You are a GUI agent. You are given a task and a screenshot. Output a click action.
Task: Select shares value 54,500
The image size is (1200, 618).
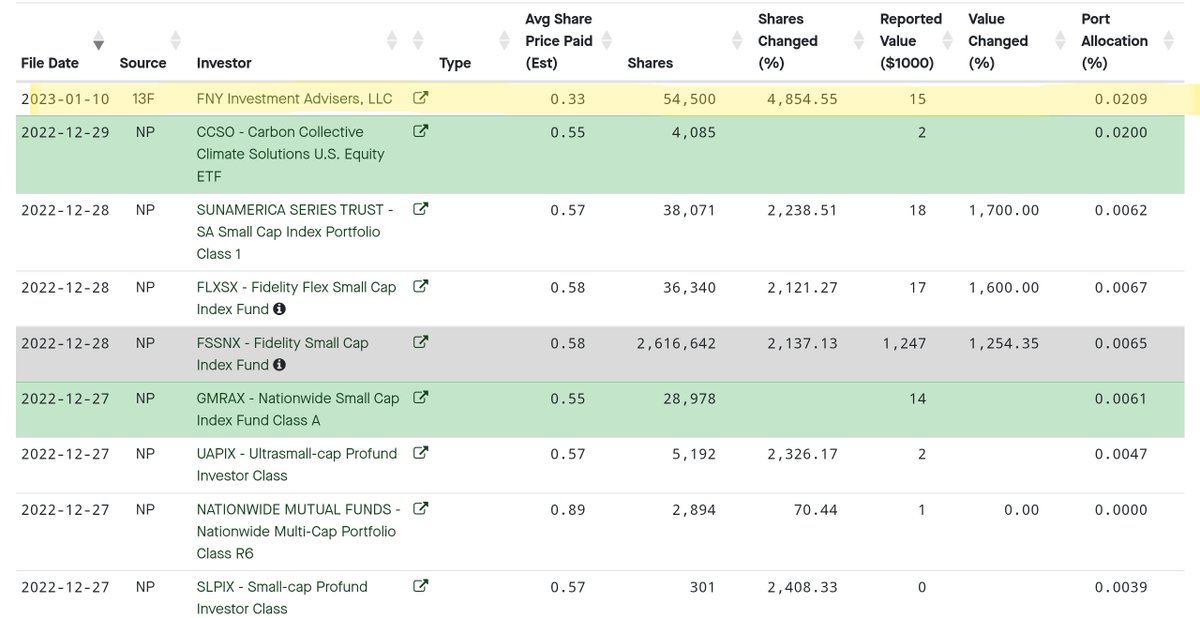click(689, 99)
